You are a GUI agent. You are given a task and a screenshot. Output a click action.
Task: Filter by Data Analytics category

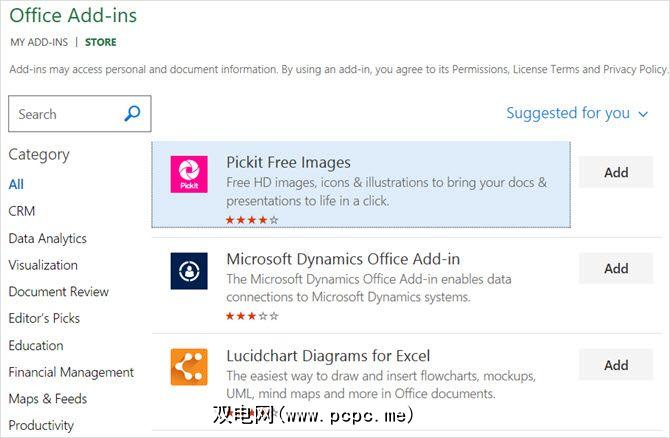[x=47, y=238]
